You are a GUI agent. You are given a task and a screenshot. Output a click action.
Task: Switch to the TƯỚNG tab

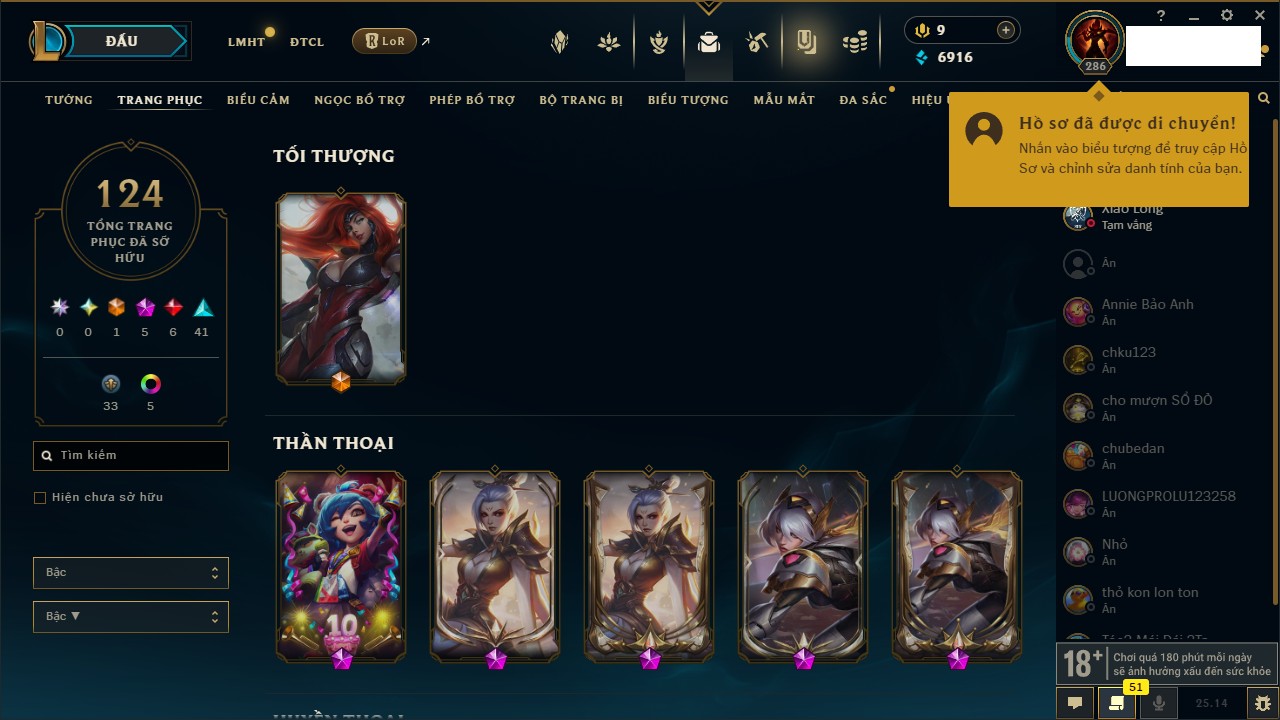69,100
